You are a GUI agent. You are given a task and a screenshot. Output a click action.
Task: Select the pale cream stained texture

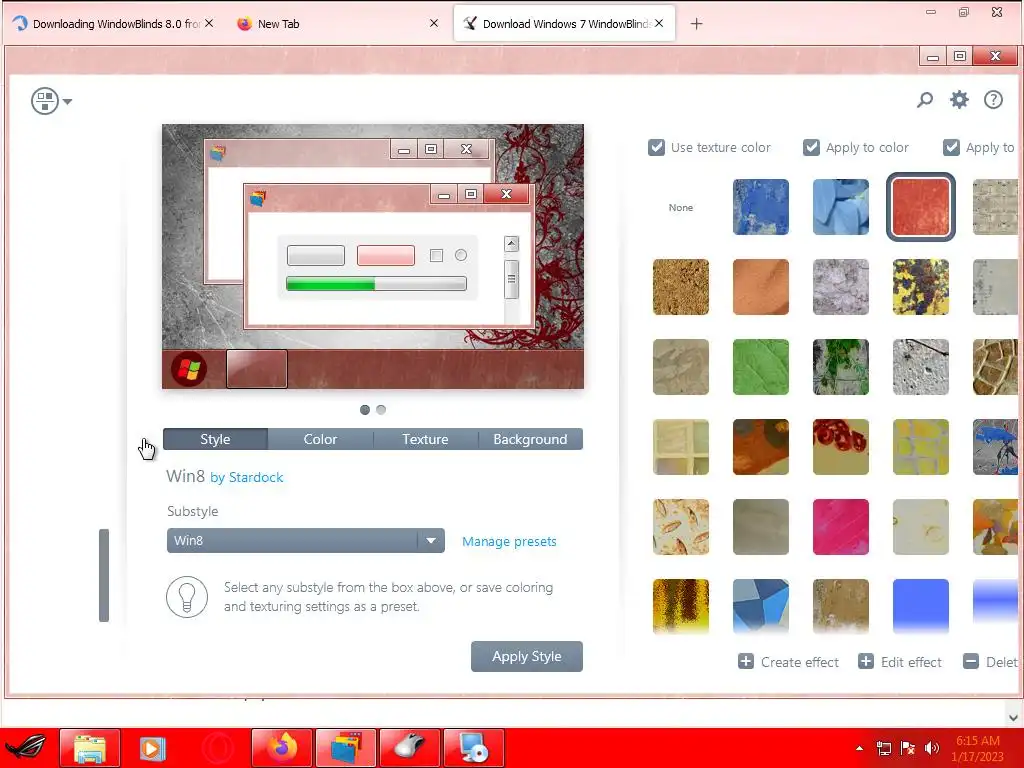(x=921, y=527)
